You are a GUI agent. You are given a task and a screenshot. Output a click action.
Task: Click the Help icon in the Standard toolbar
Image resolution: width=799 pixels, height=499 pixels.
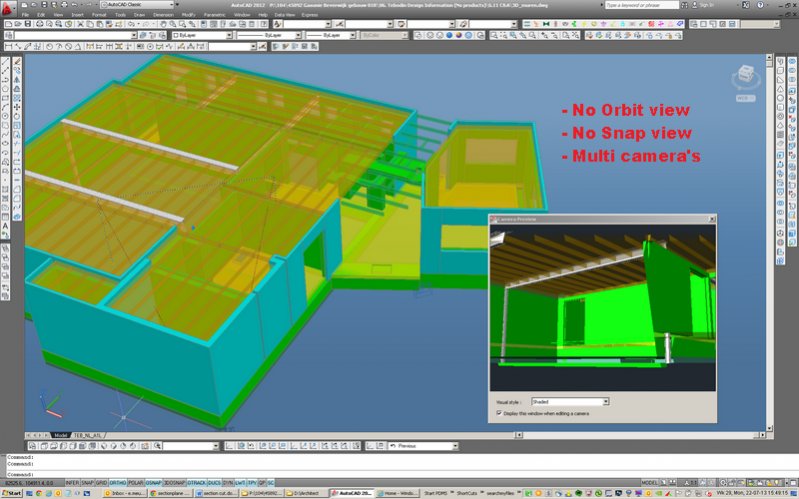pyautogui.click(x=264, y=24)
